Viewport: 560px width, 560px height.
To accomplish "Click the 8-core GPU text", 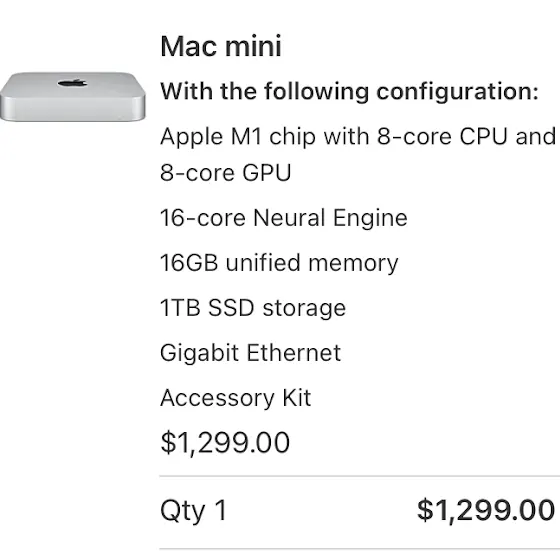I will tap(226, 172).
